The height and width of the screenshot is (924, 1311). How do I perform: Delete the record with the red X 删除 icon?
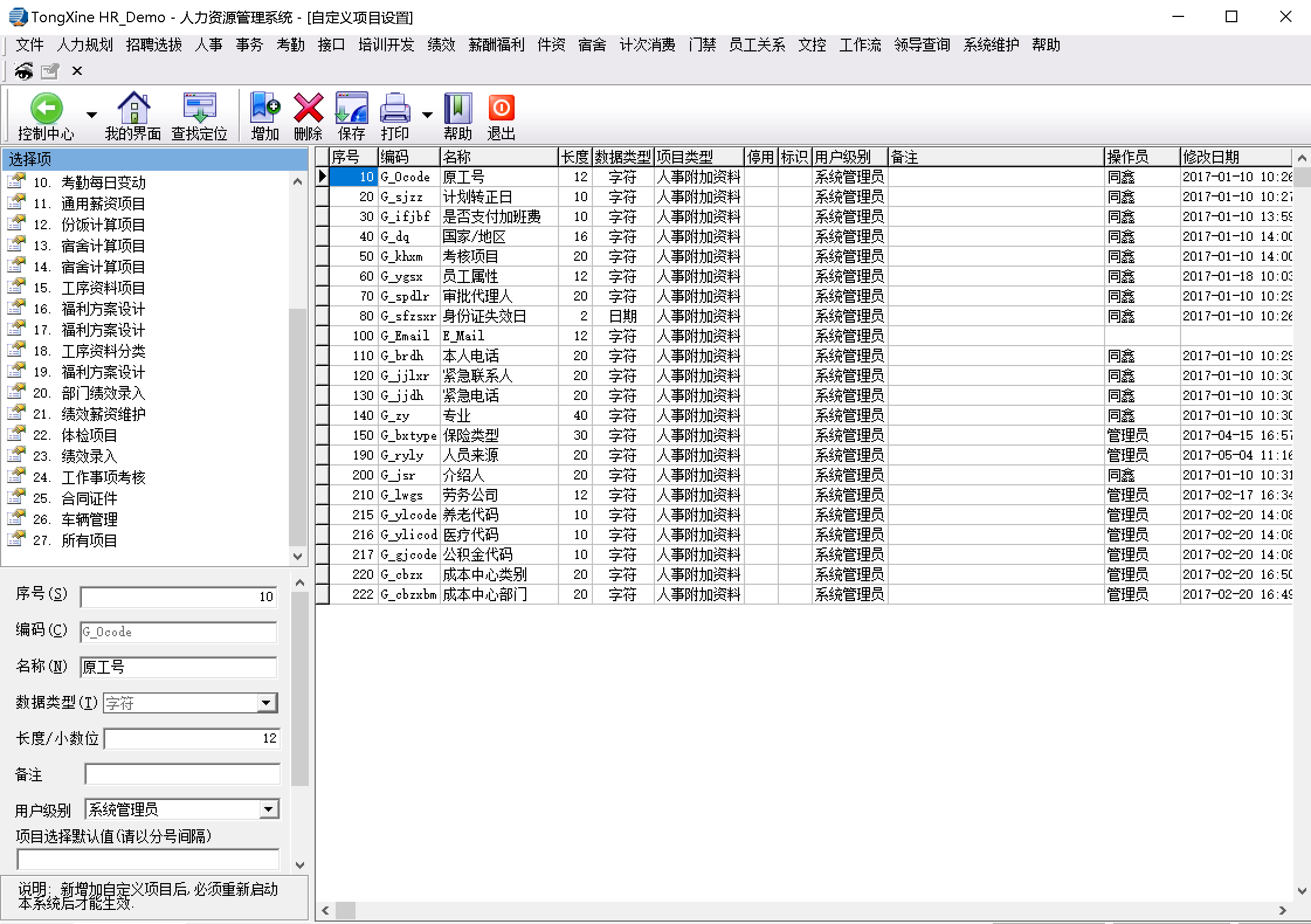coord(308,109)
